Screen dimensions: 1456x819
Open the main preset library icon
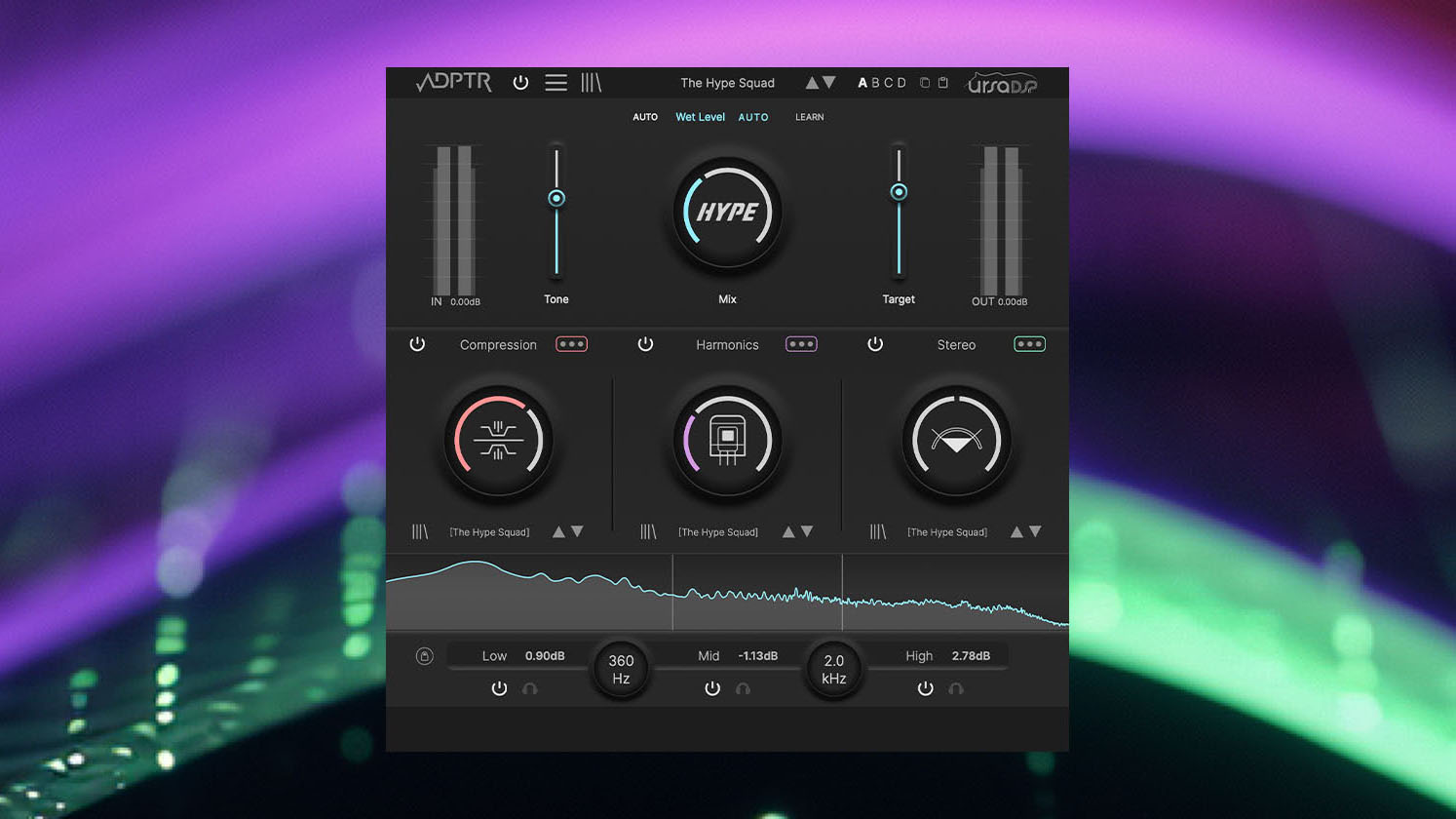[591, 83]
